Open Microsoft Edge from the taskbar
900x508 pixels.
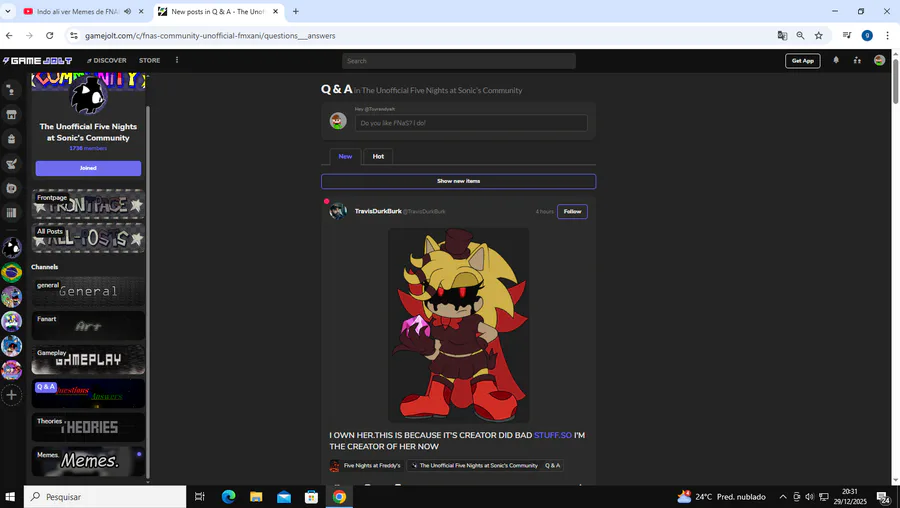(x=228, y=497)
